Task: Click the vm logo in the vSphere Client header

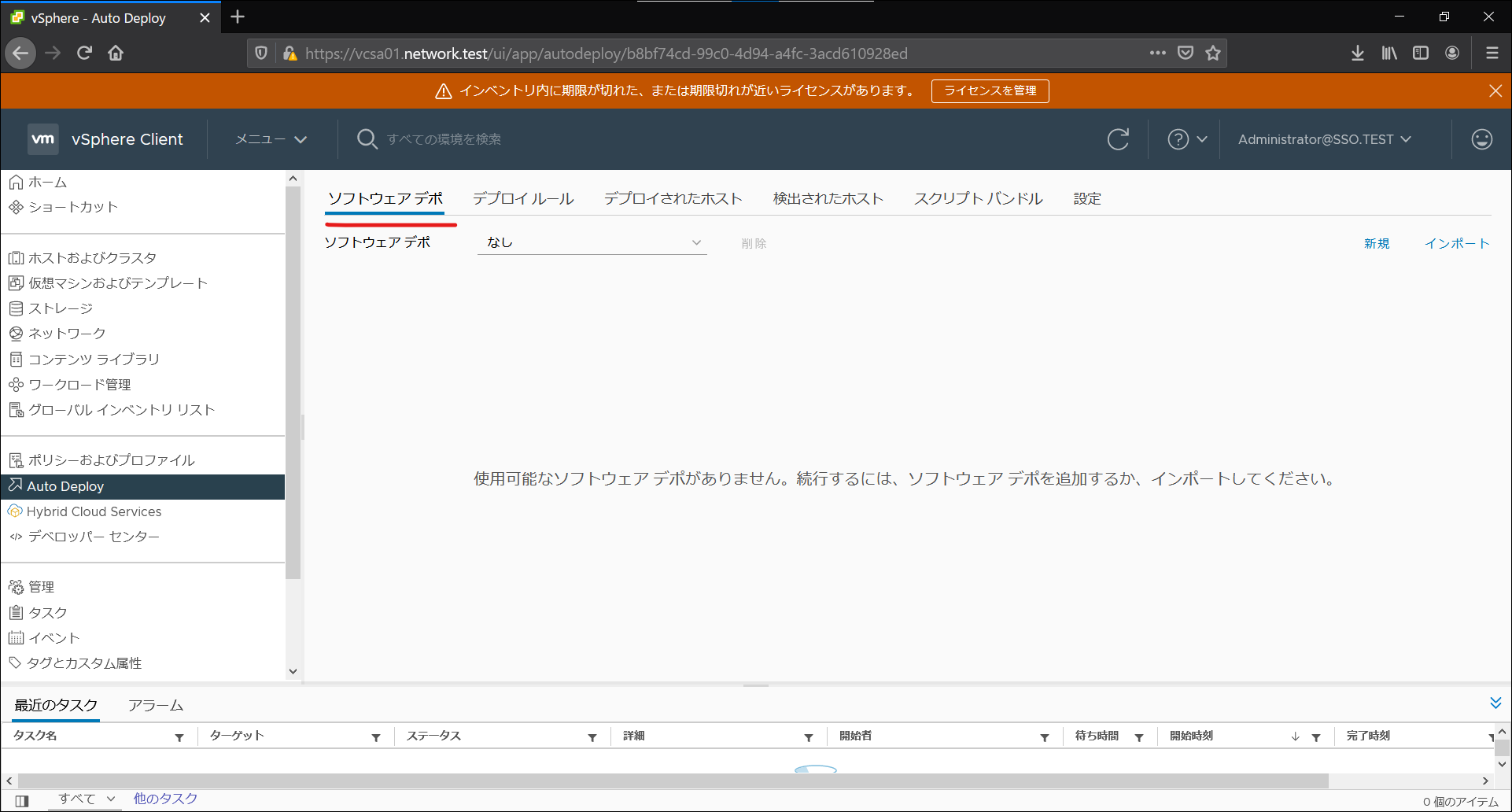Action: click(x=43, y=139)
